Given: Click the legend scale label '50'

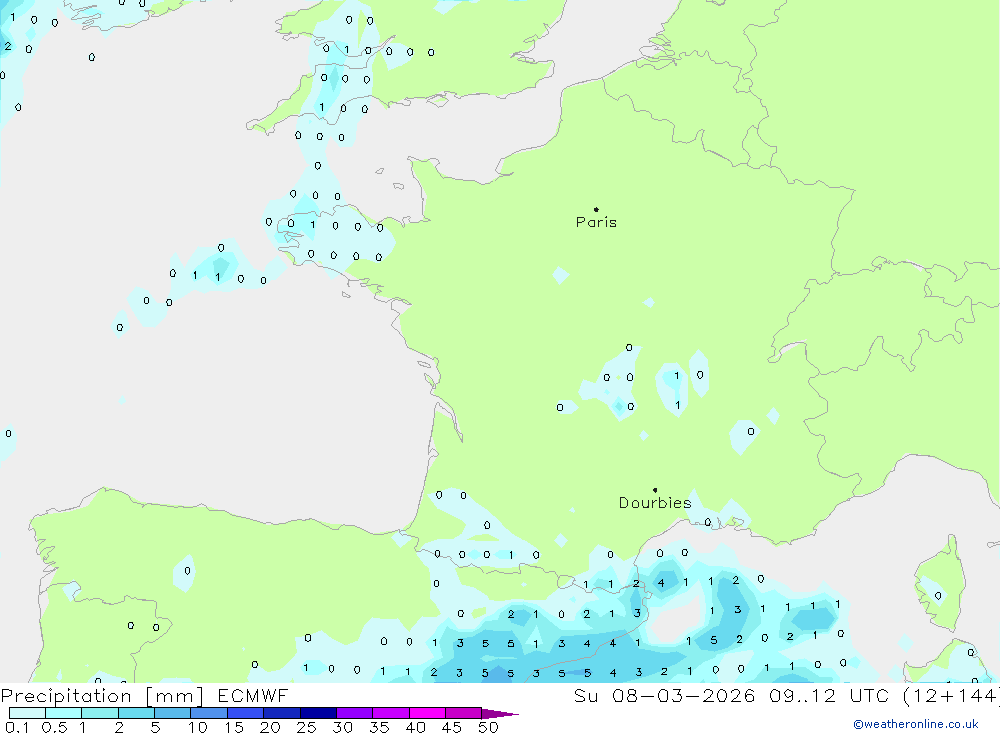Looking at the screenshot, I should tap(489, 727).
